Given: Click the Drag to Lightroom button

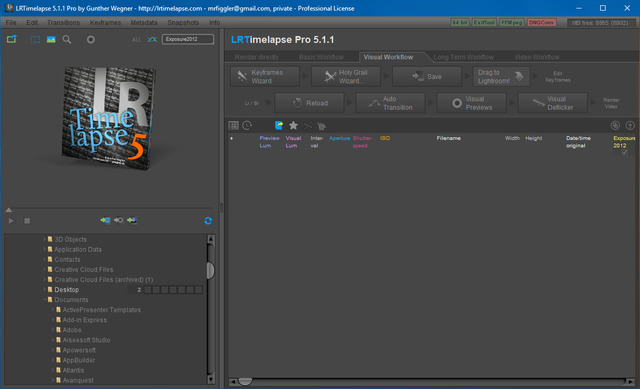Looking at the screenshot, I should (x=502, y=77).
